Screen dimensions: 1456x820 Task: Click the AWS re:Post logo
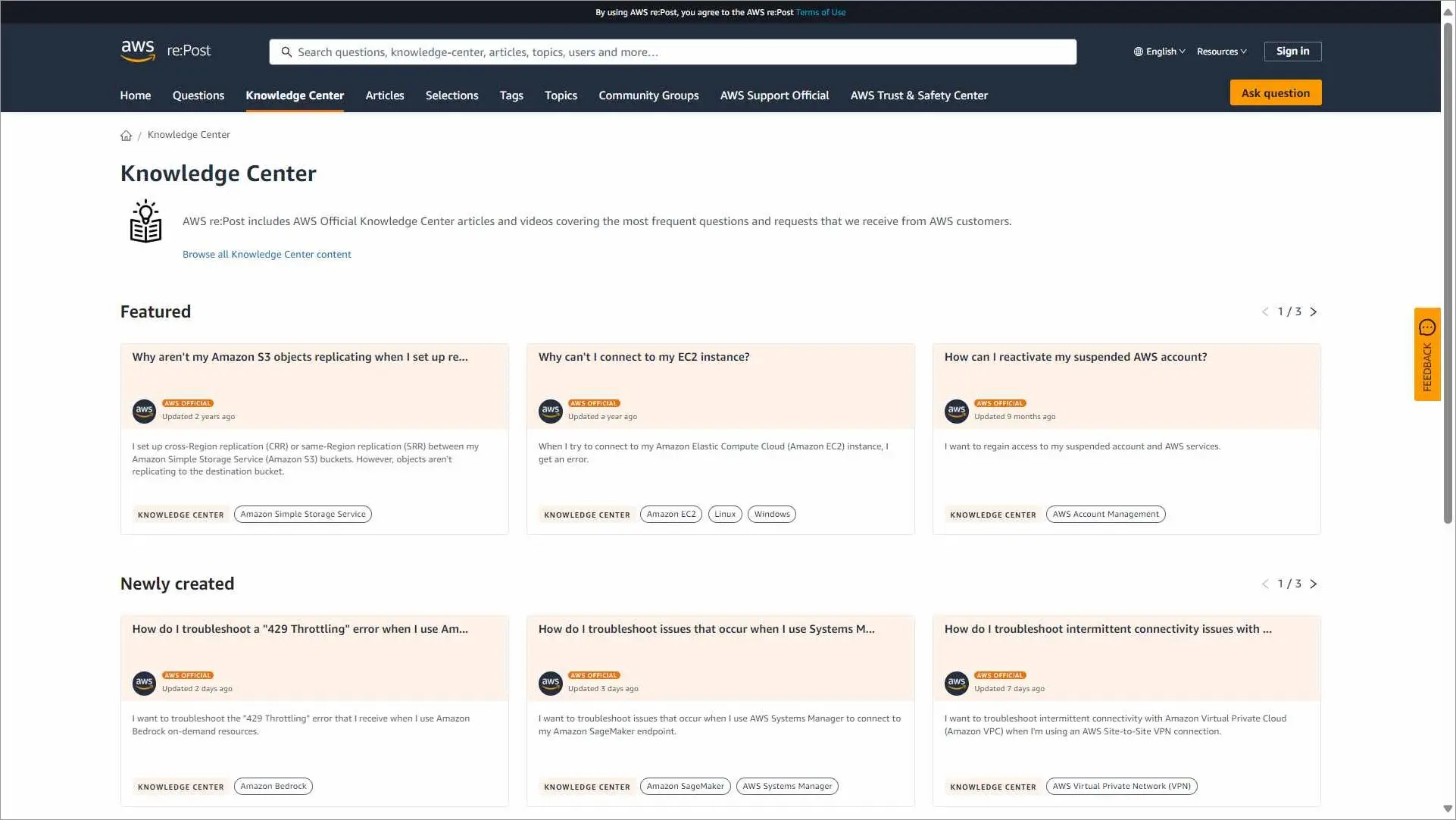point(165,51)
